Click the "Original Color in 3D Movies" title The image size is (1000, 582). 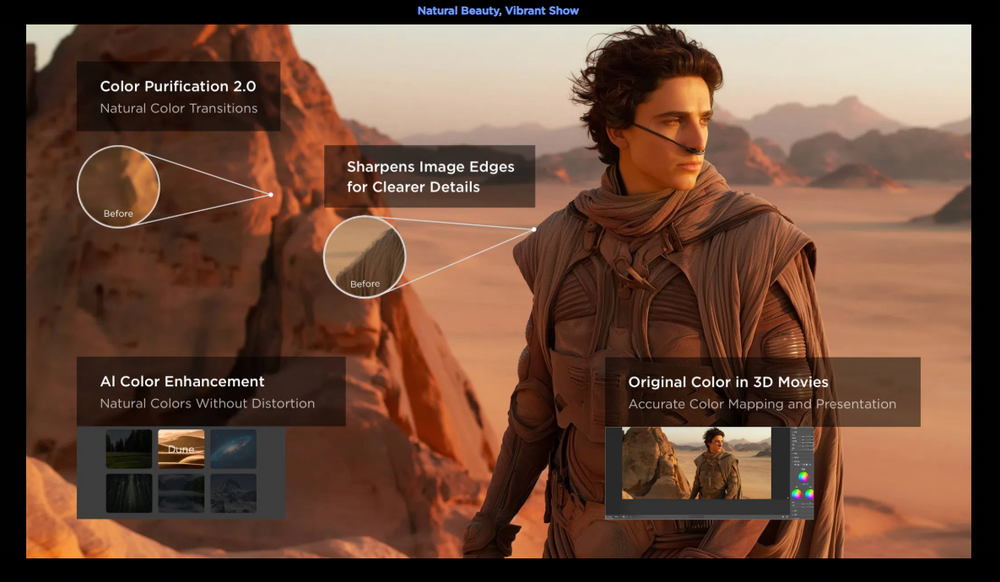pos(728,382)
